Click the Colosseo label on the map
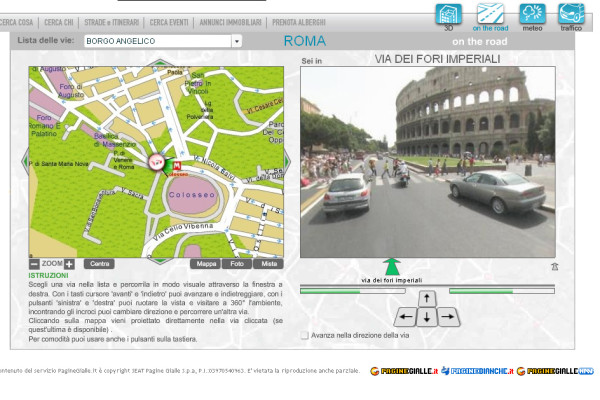 click(192, 195)
